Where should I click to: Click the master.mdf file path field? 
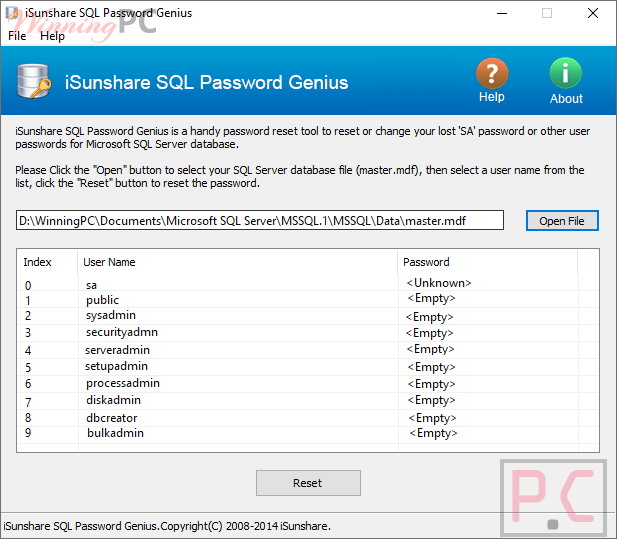coord(260,220)
